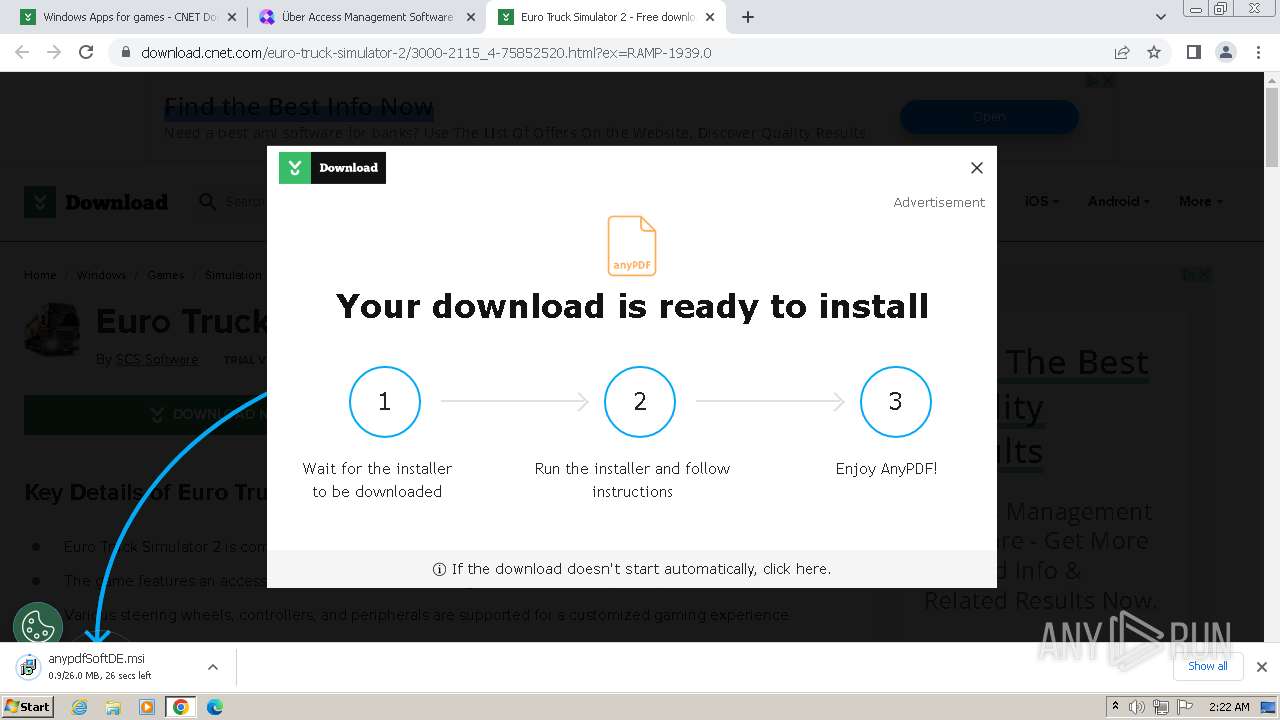
Task: Click the CNET Download site logo
Action: pyautogui.click(x=96, y=202)
